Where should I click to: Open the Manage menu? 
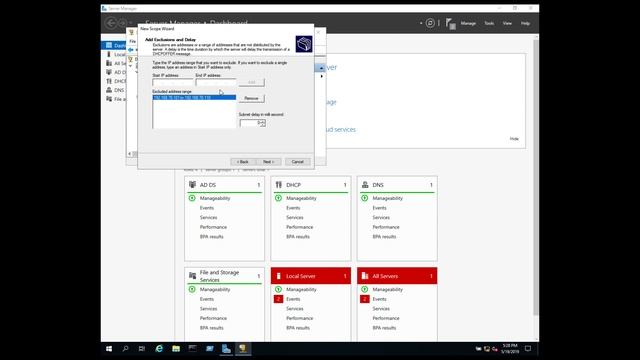[x=468, y=23]
